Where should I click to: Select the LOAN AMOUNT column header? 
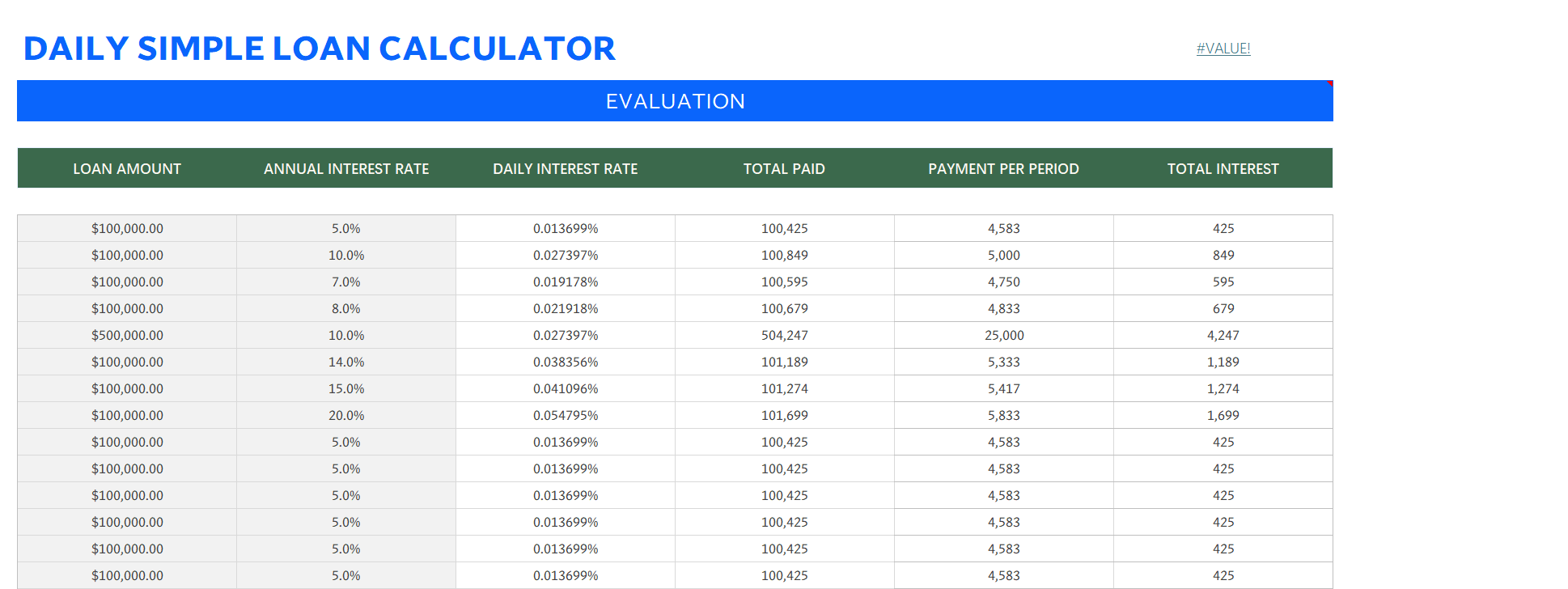(127, 168)
